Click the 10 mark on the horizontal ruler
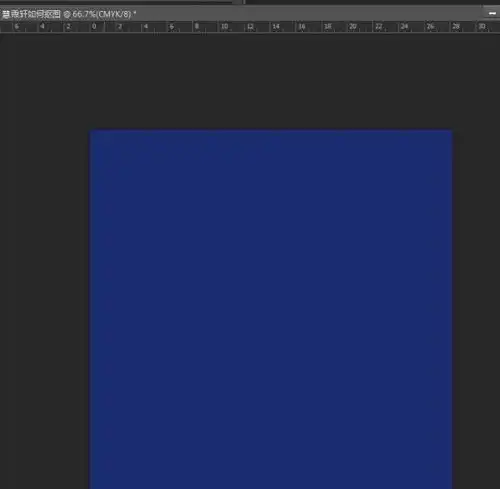 (224, 26)
